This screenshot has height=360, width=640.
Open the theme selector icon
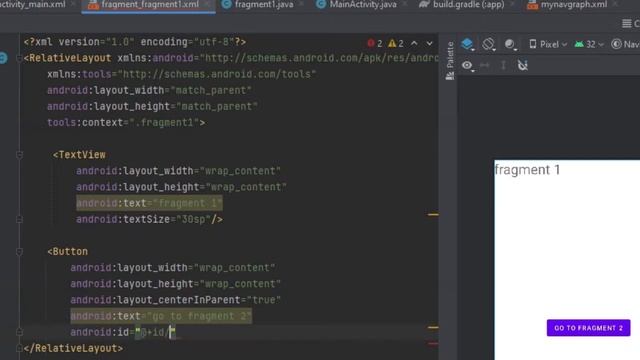616,44
